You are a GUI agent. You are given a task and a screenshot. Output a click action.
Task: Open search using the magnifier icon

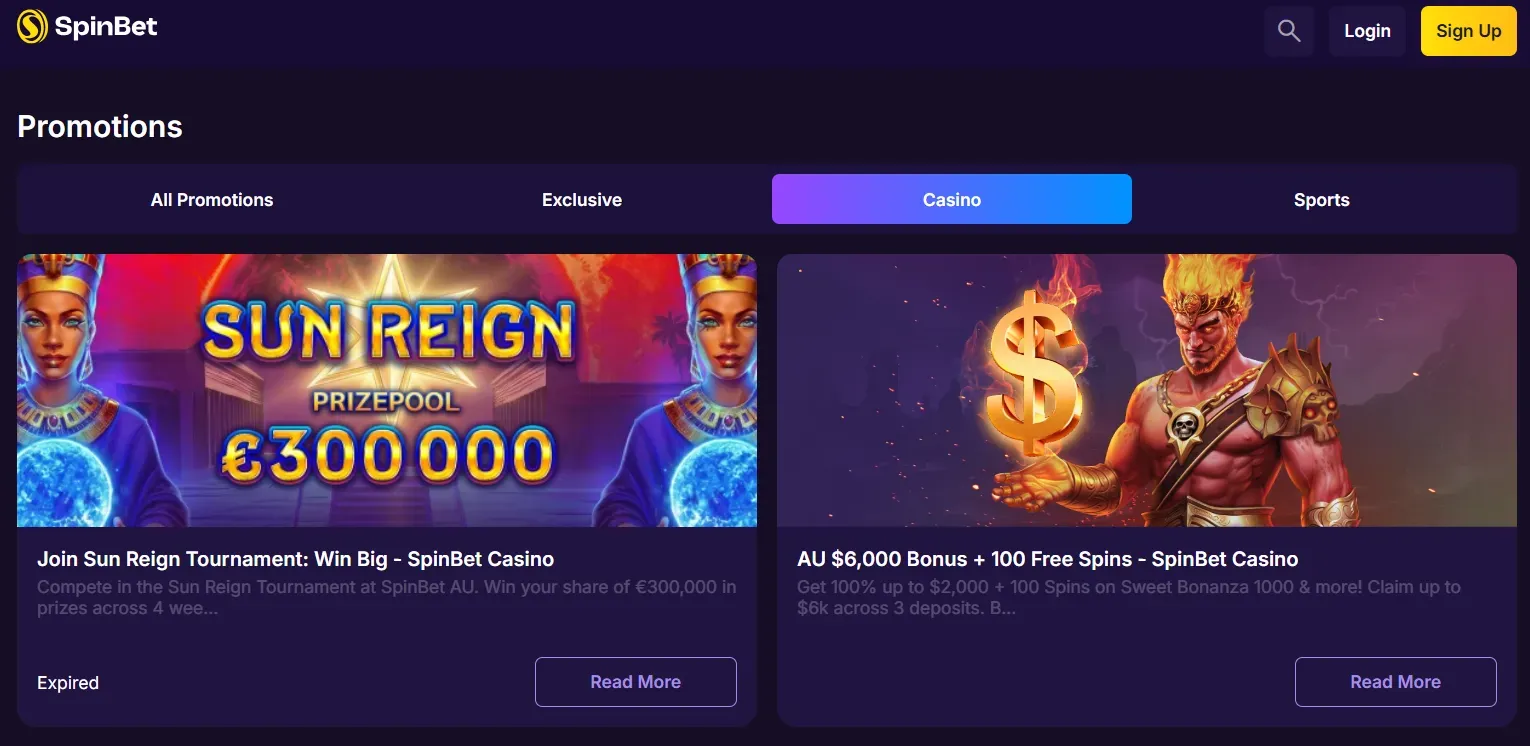coord(1288,30)
